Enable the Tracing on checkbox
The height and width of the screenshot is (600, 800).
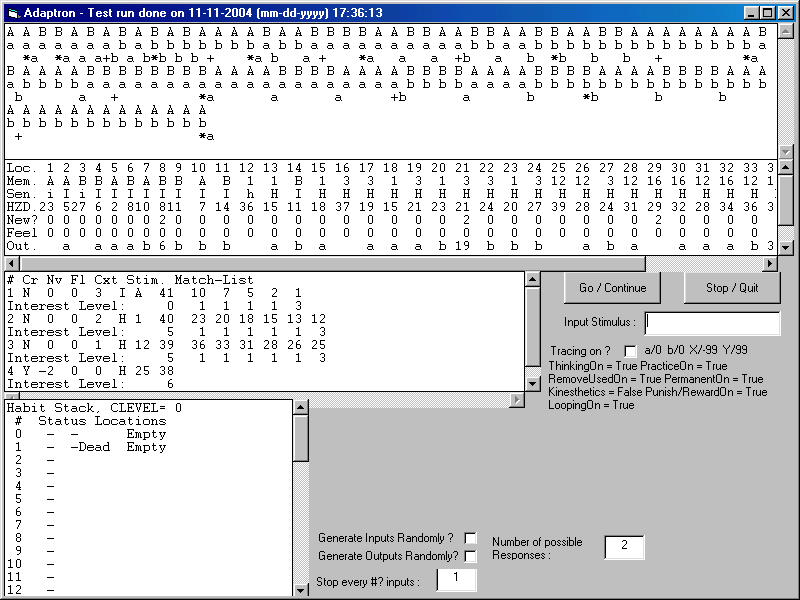point(631,351)
